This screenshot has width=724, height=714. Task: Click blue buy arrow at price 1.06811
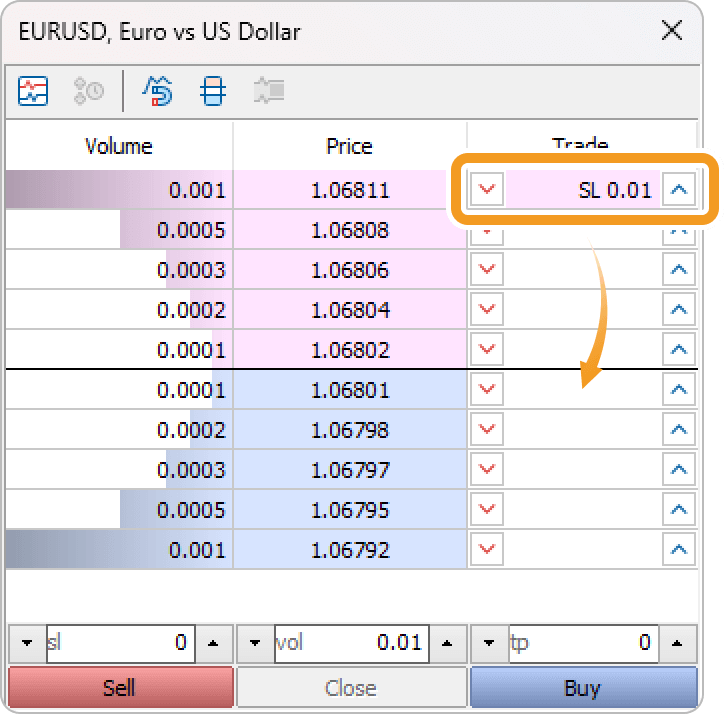tap(679, 189)
